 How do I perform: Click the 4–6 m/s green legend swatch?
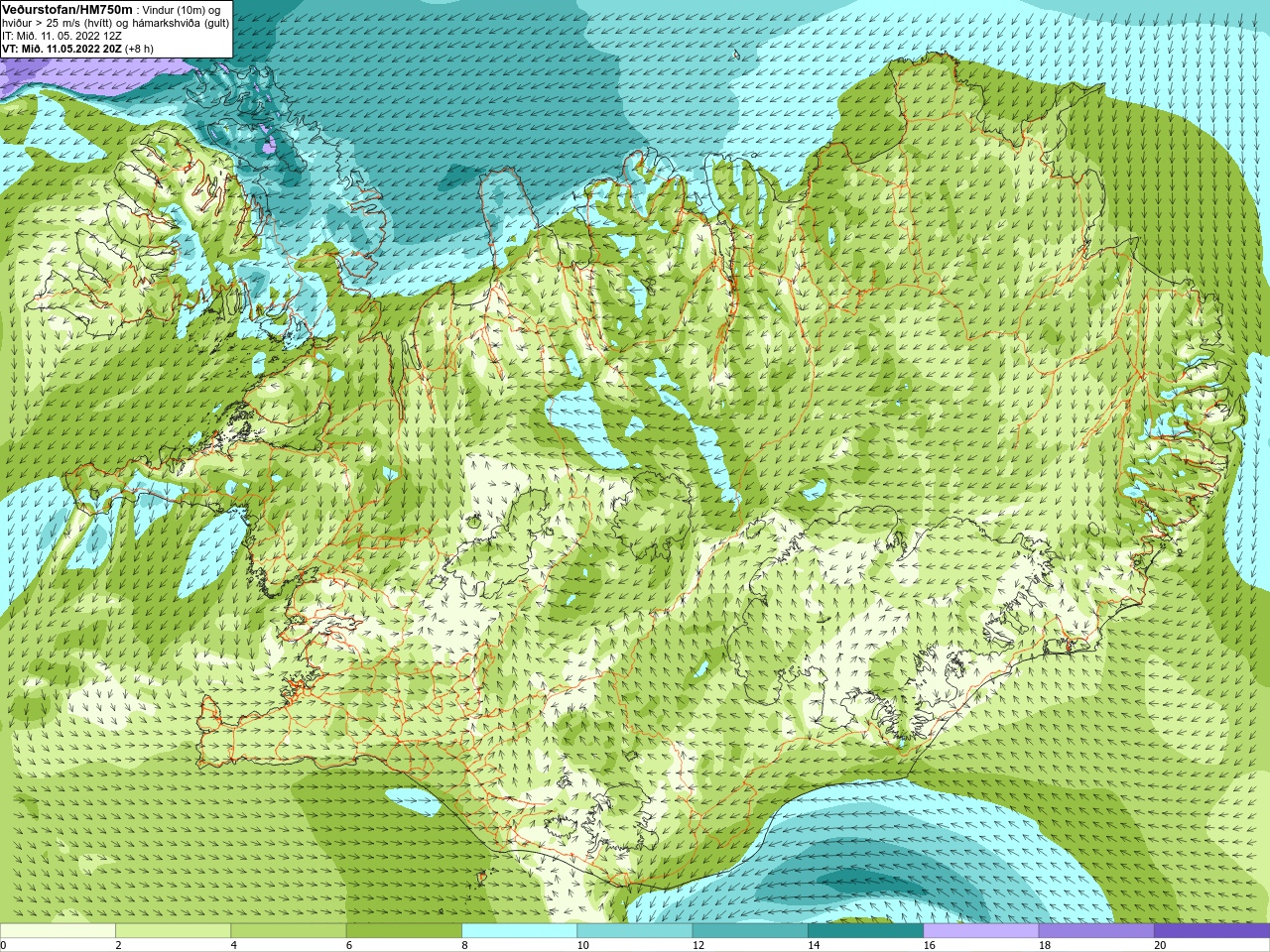pyautogui.click(x=288, y=931)
